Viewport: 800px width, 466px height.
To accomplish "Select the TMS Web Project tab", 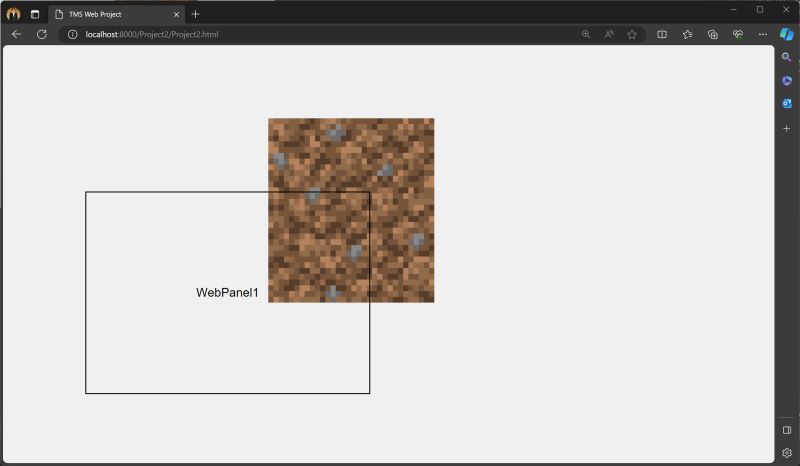I will 117,14.
